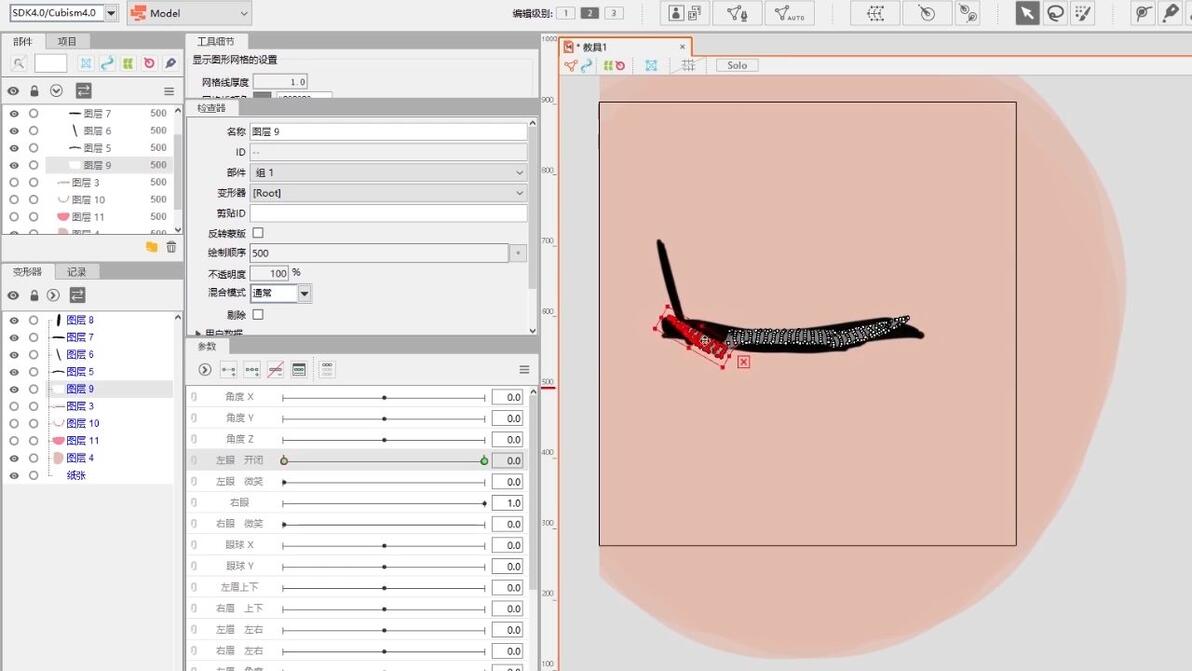Open the parameter panel hamburger menu
Screen dimensions: 1192x671
click(524, 369)
